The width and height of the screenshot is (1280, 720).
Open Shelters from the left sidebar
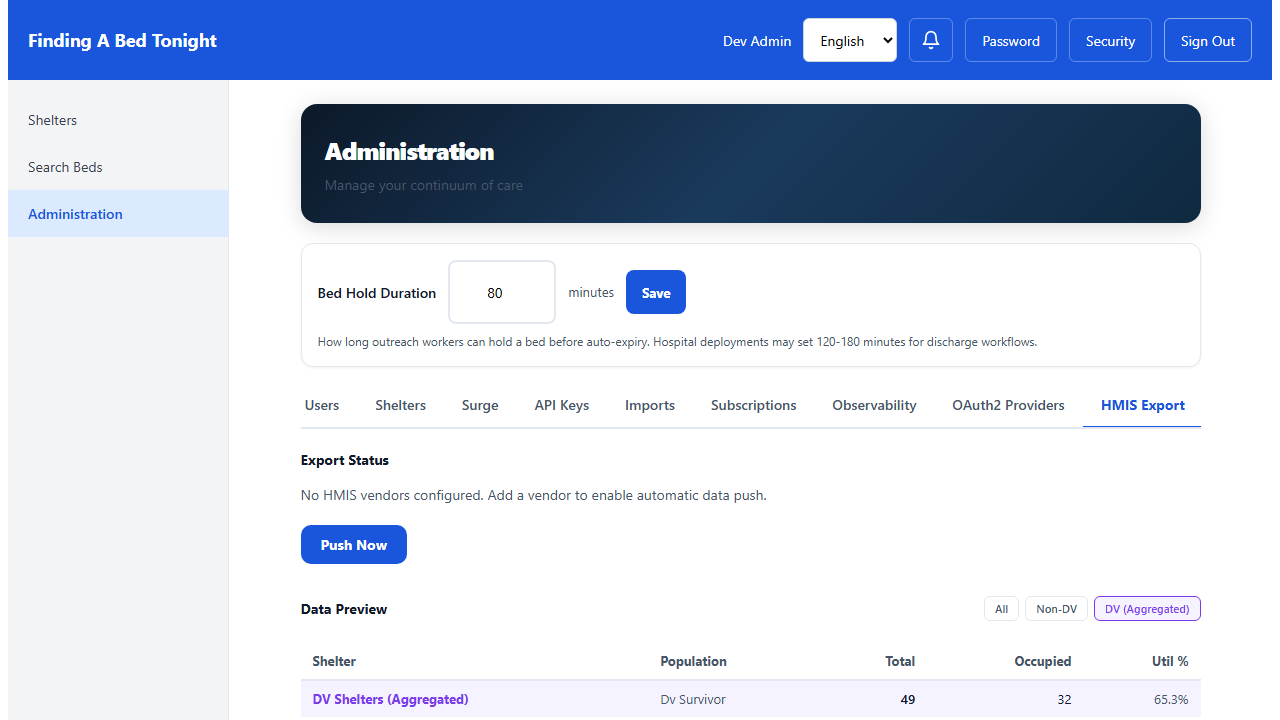pyautogui.click(x=52, y=120)
